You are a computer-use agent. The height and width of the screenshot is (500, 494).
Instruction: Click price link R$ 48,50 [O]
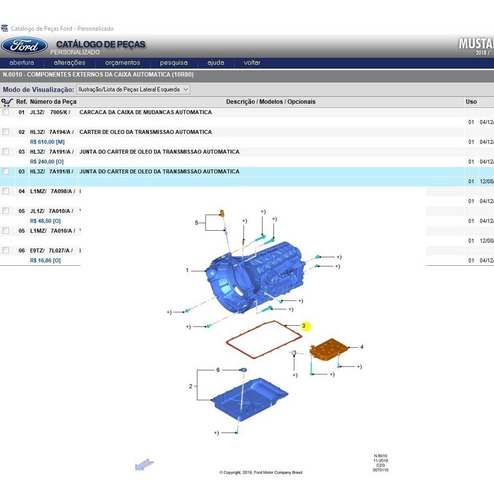tap(45, 221)
